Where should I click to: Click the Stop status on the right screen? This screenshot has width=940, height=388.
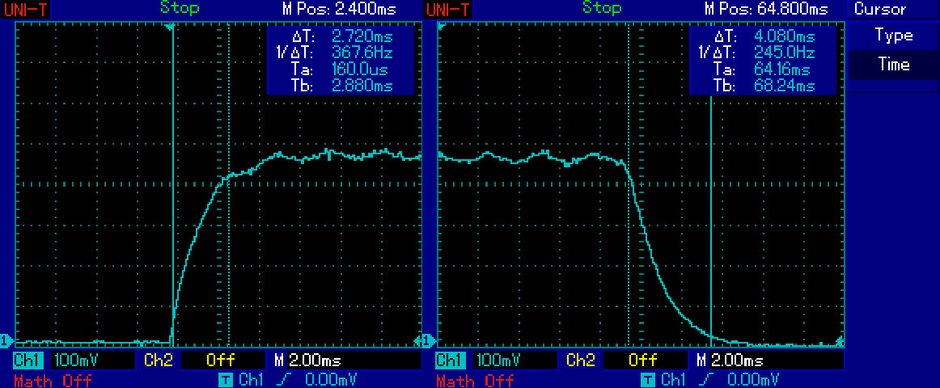pyautogui.click(x=602, y=8)
